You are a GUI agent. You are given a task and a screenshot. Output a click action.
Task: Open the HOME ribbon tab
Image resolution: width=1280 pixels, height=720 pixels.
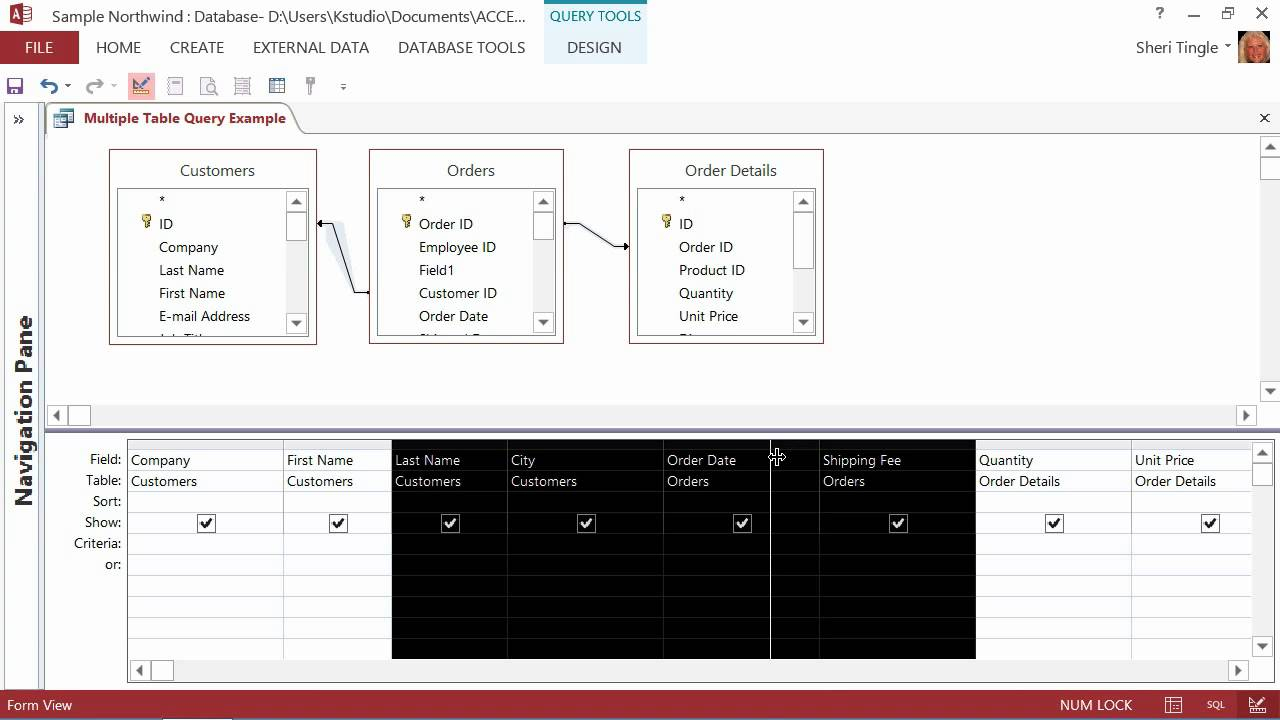118,47
